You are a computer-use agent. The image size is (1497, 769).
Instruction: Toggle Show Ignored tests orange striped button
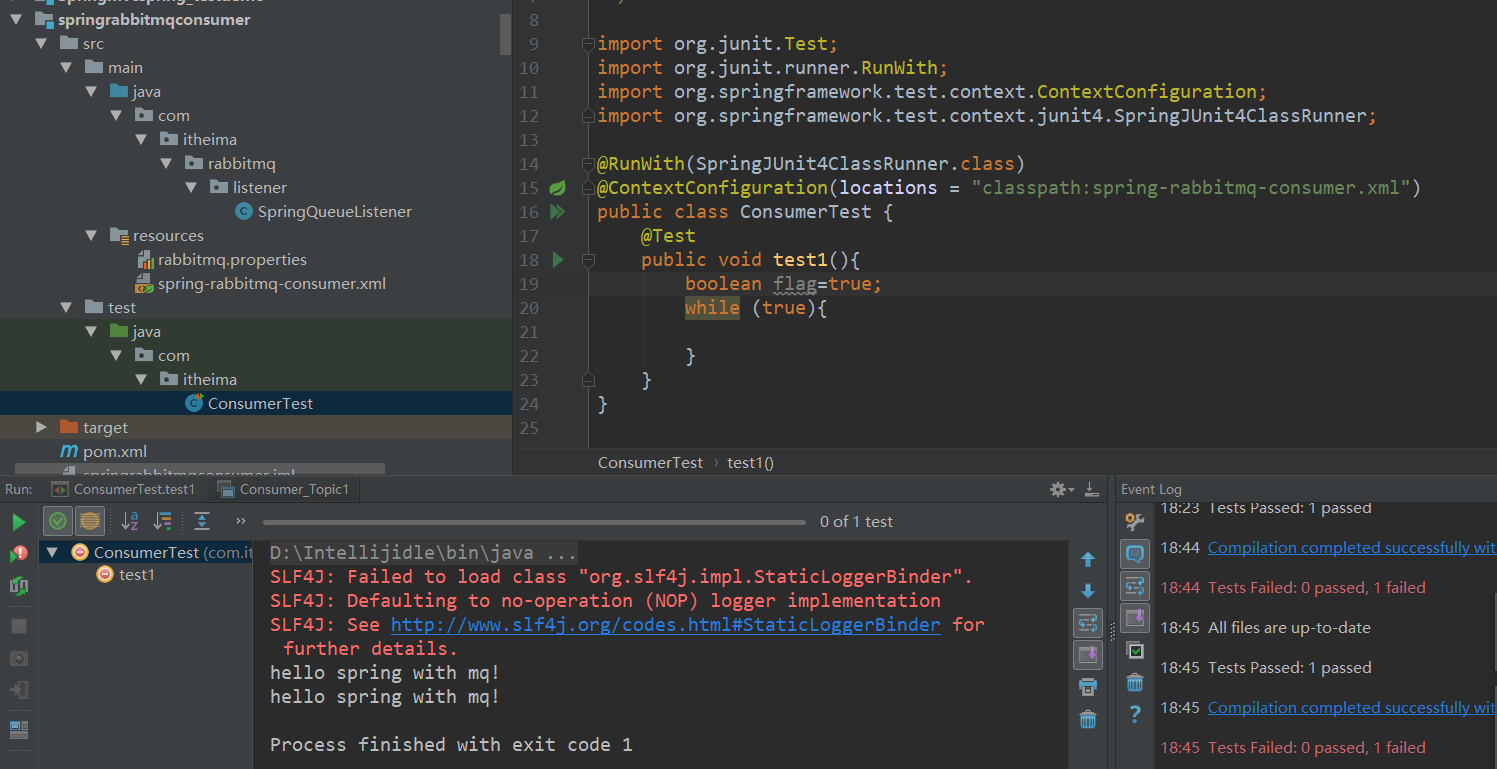90,521
